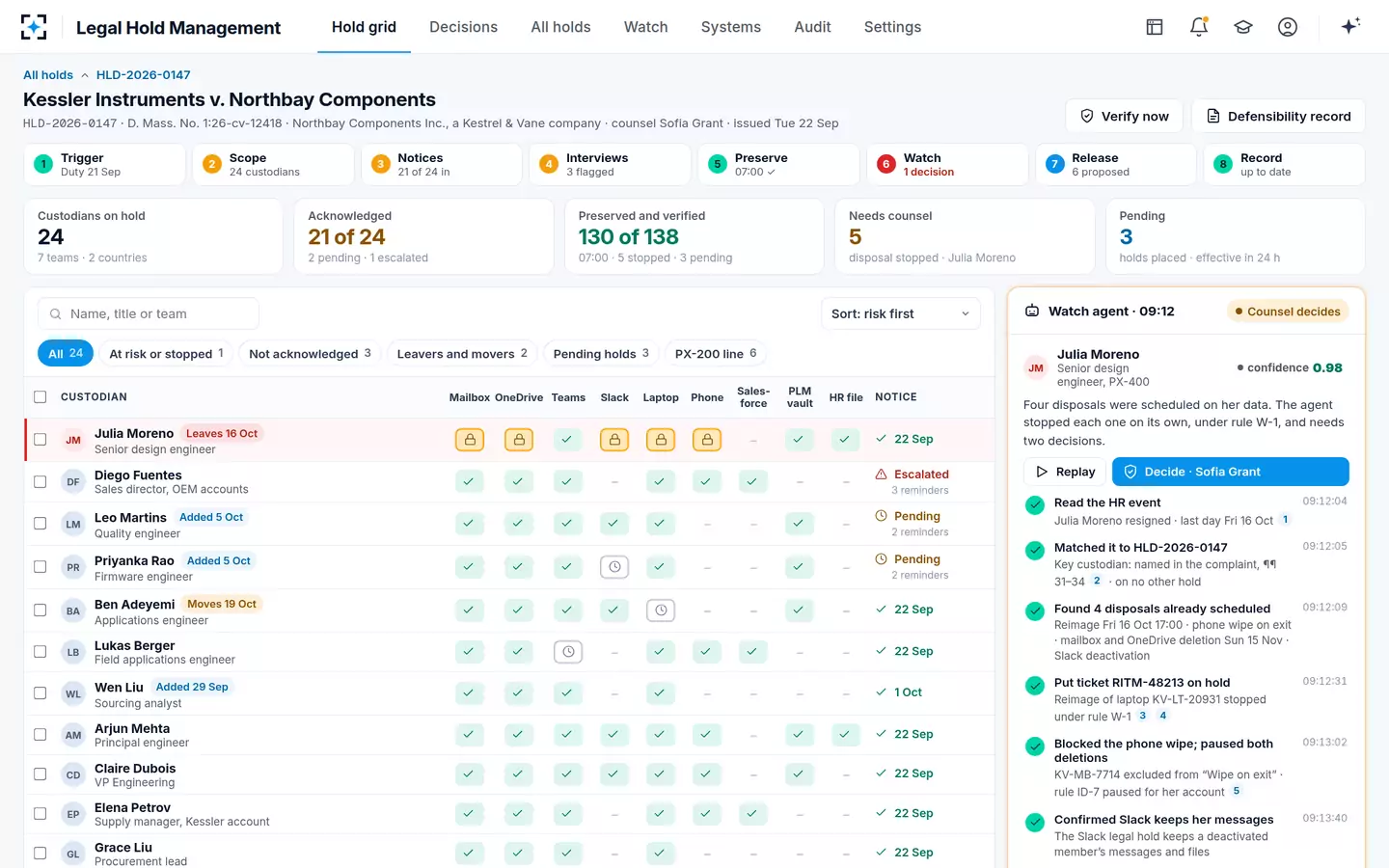Click Julia Moreno's Slack lock icon
1389x868 pixels.
[614, 440]
